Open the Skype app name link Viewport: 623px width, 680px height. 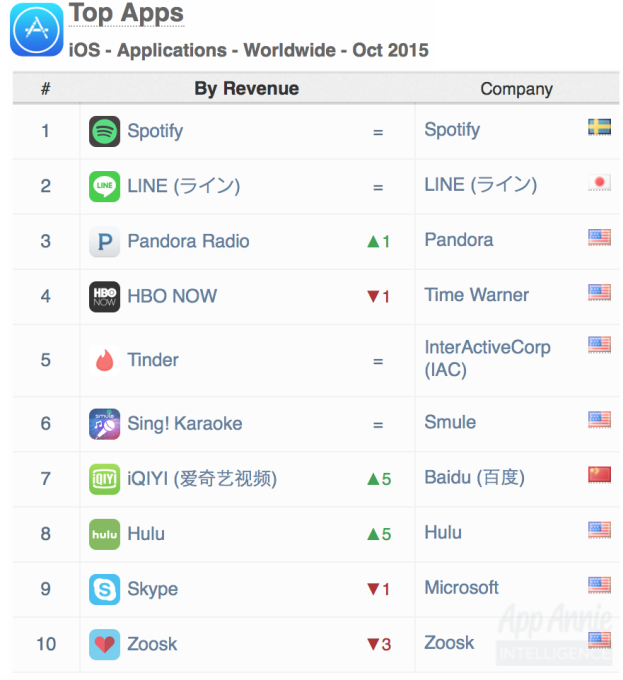(153, 589)
